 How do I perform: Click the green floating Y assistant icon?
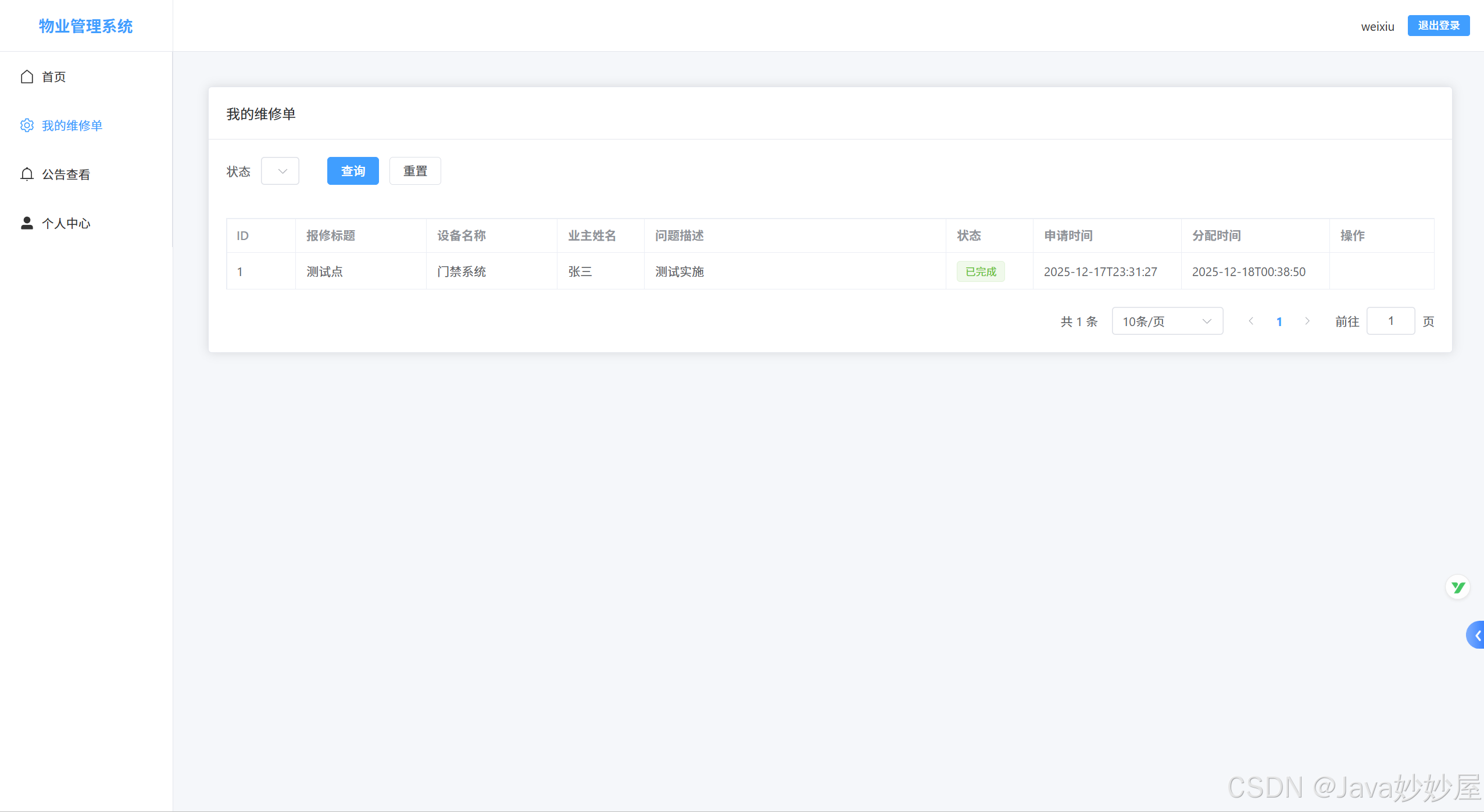point(1457,587)
